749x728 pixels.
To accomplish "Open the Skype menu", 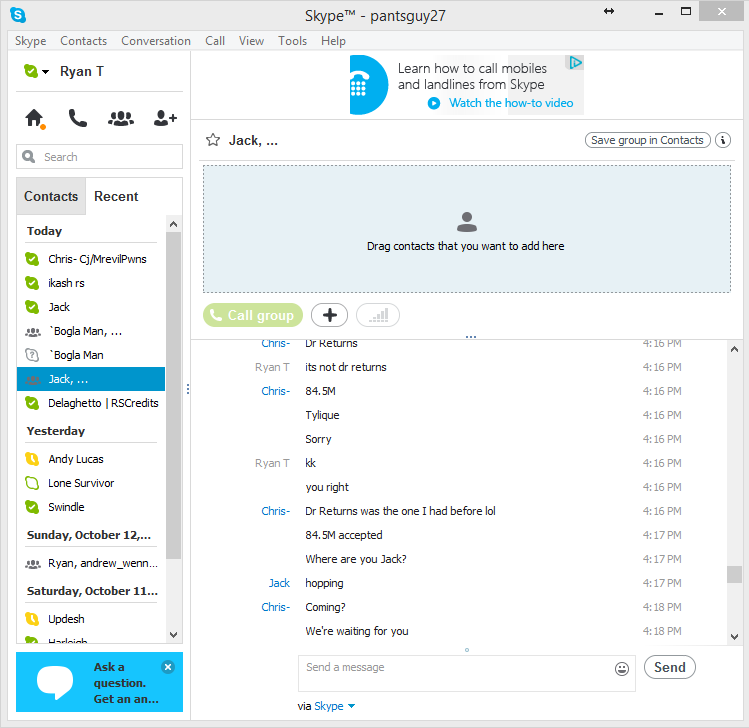I will point(31,41).
